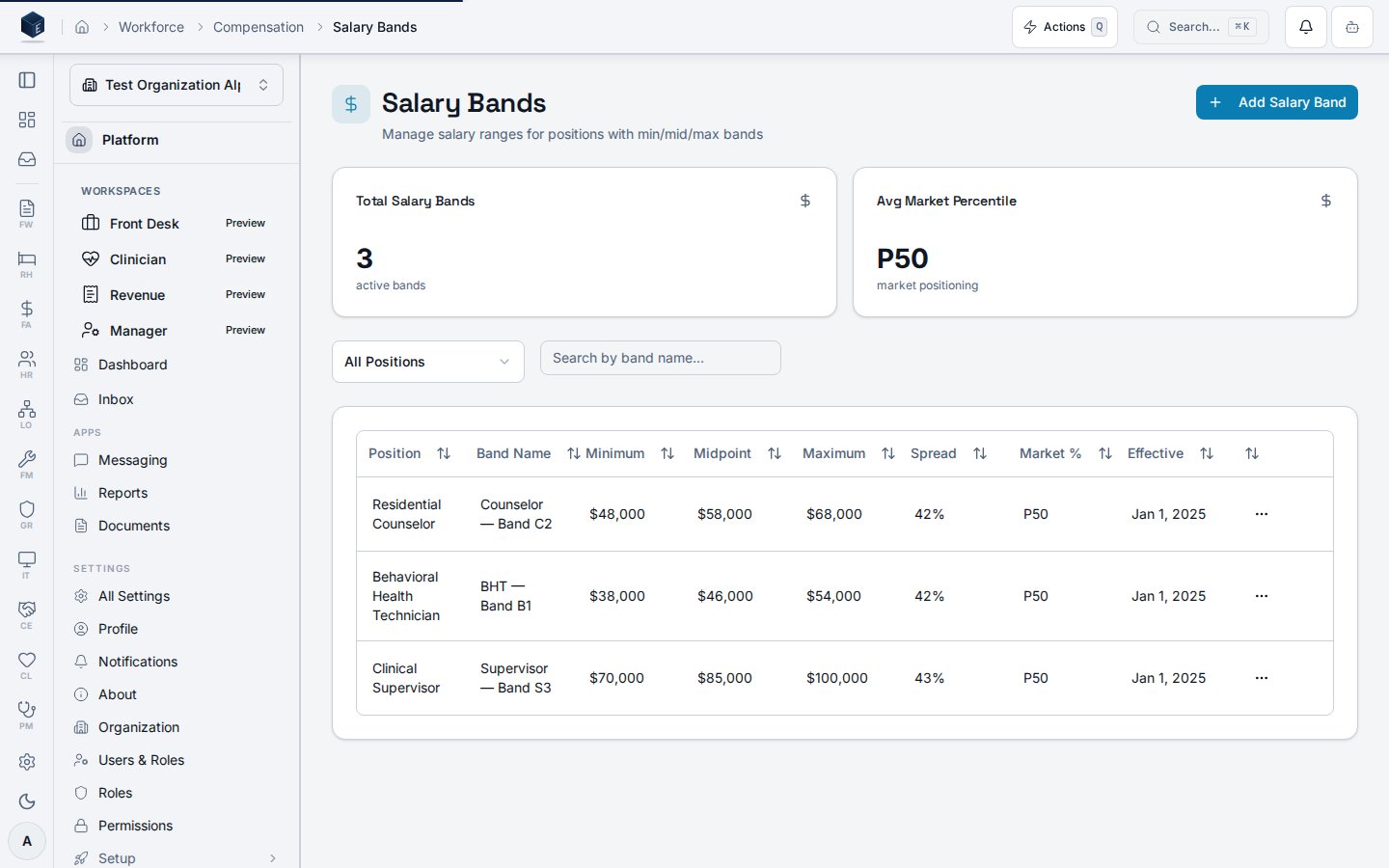Screen dimensions: 1389x868
Task: Click the last unlabeled column sort icon
Action: 1252,453
